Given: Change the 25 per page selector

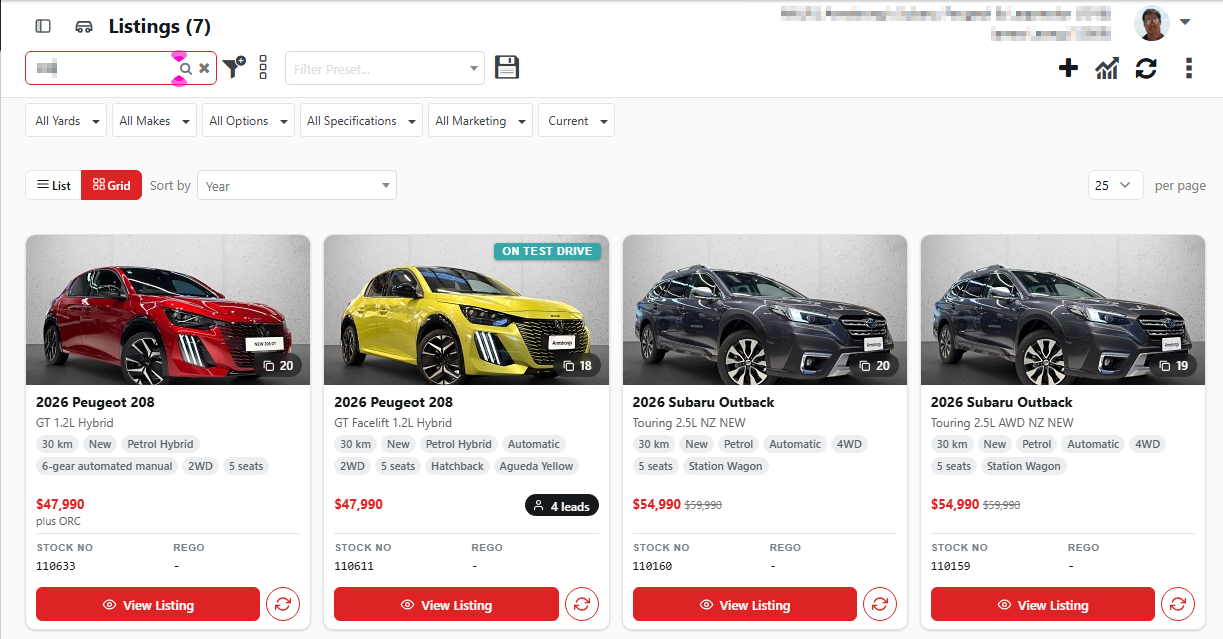Looking at the screenshot, I should (1115, 185).
